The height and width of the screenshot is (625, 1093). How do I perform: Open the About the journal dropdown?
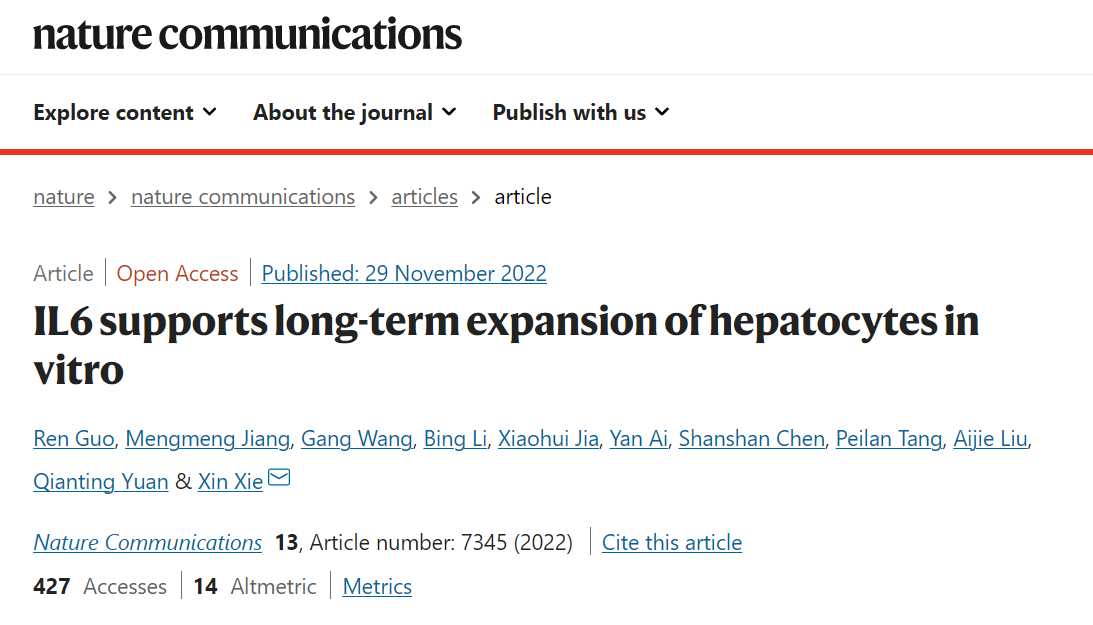click(x=355, y=112)
